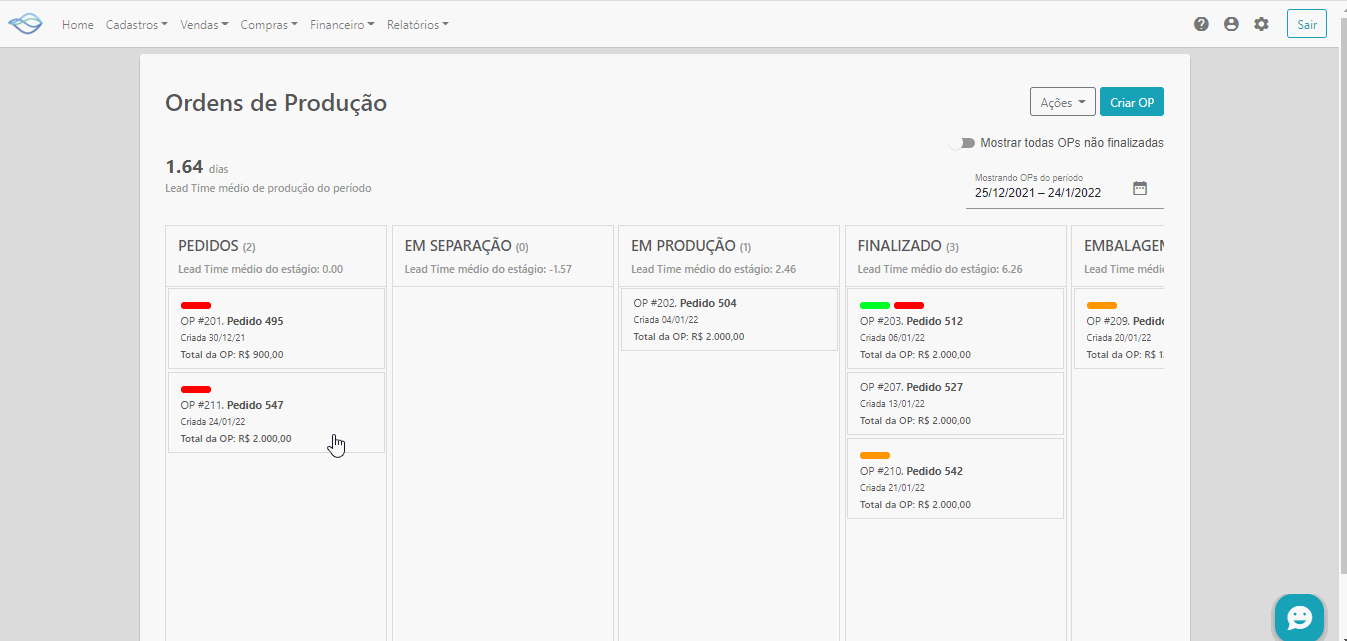Click the green indicator on OP #203
The height and width of the screenshot is (641, 1347).
click(x=874, y=305)
